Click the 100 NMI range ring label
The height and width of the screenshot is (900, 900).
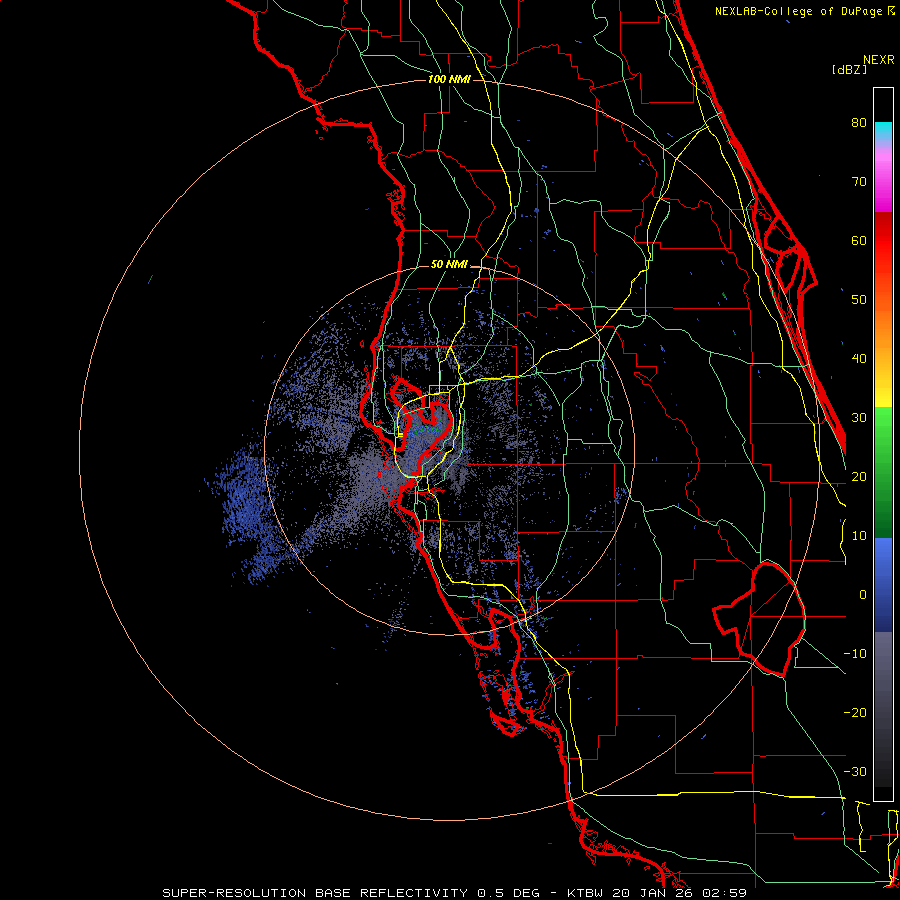449,79
